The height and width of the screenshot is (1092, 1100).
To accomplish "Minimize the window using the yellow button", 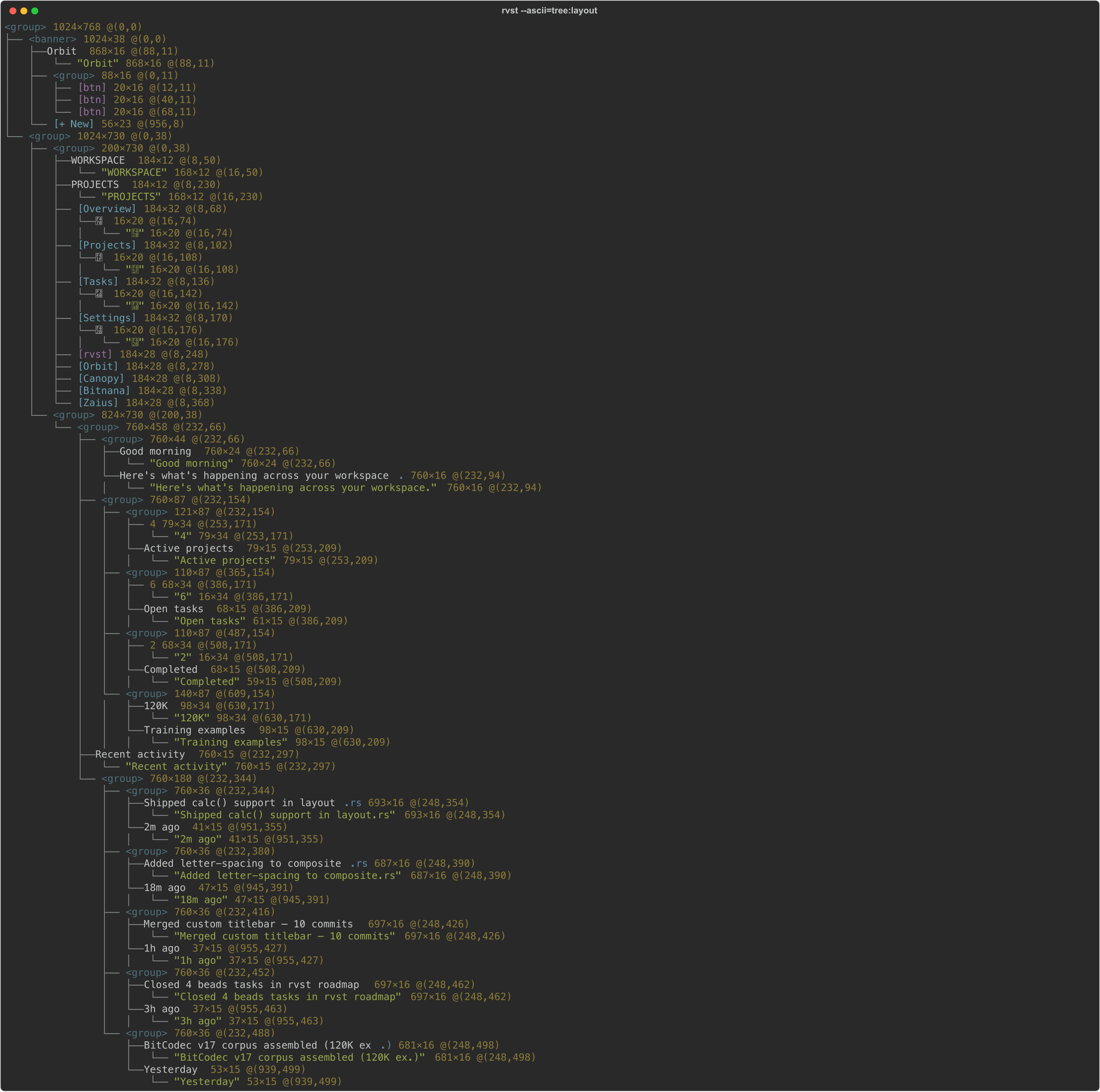I will (x=23, y=11).
